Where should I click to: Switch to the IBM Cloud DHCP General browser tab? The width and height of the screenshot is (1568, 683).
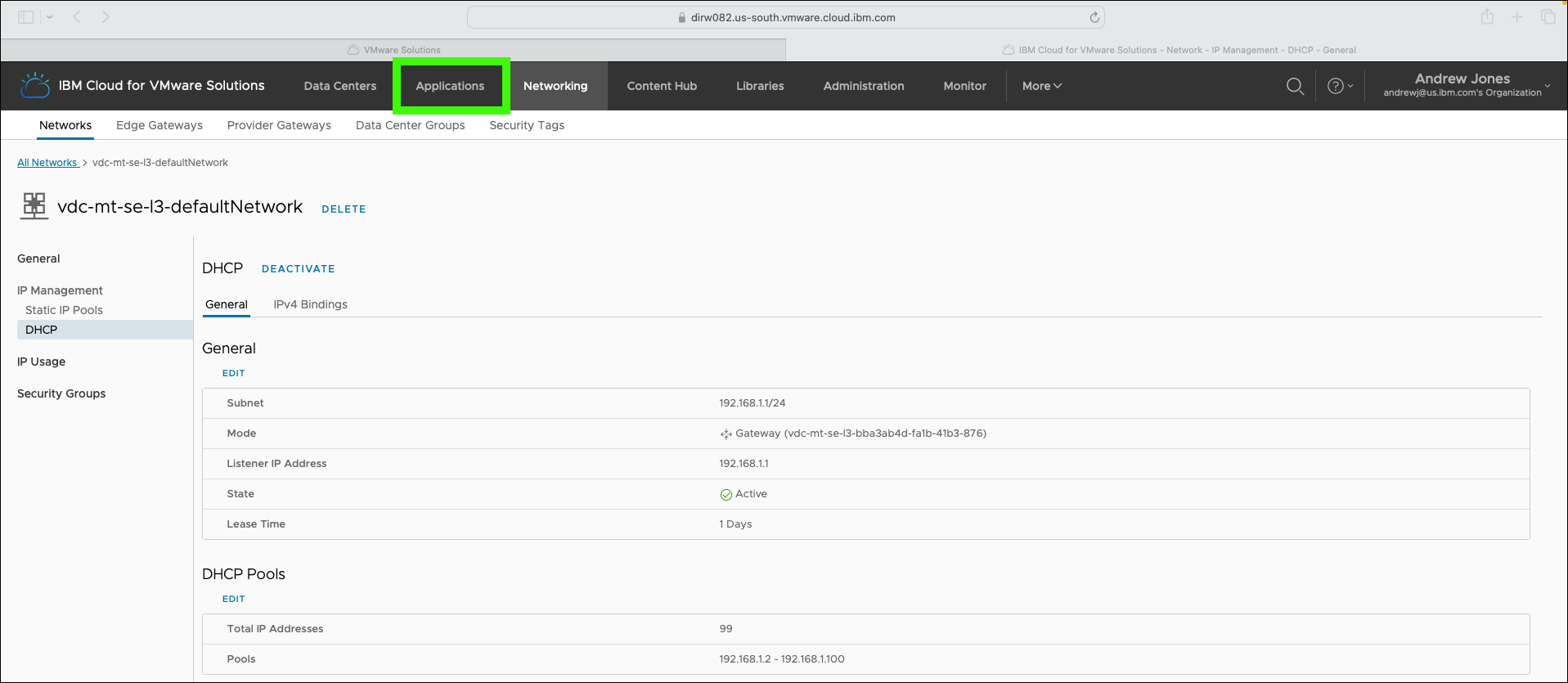(x=1178, y=50)
